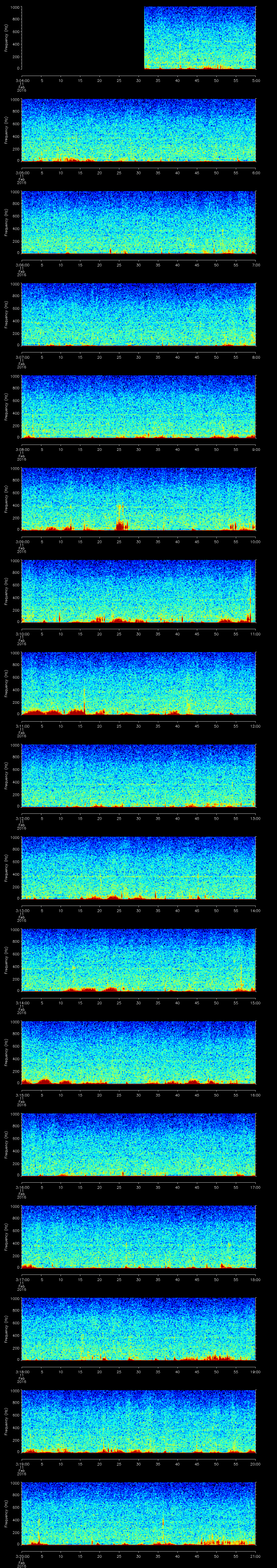Screen dimensions: 277x1568
Task: Click the '14:00' end time label
Action: [x=256, y=910]
